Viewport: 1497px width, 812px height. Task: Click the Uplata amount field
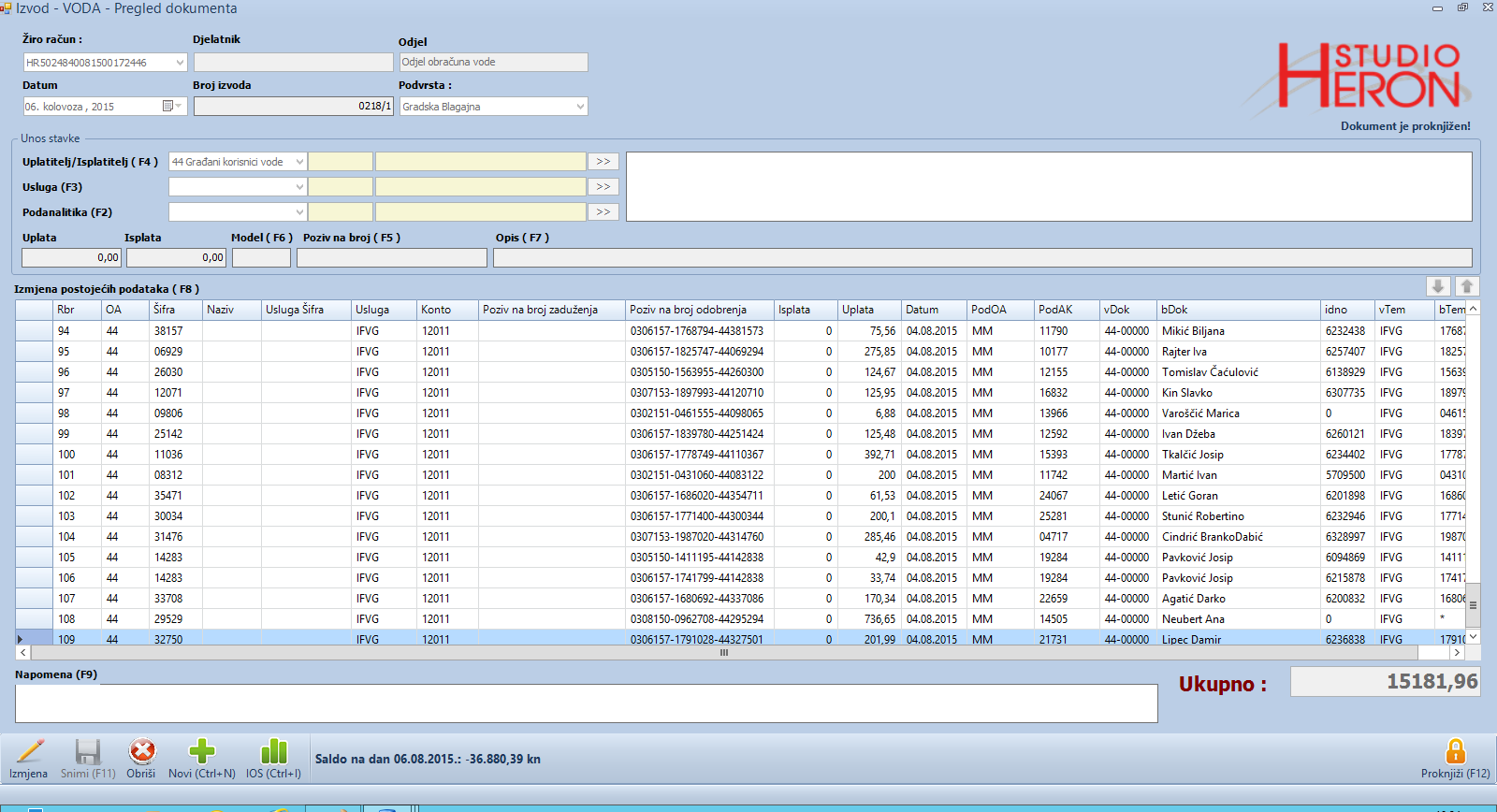[72, 257]
